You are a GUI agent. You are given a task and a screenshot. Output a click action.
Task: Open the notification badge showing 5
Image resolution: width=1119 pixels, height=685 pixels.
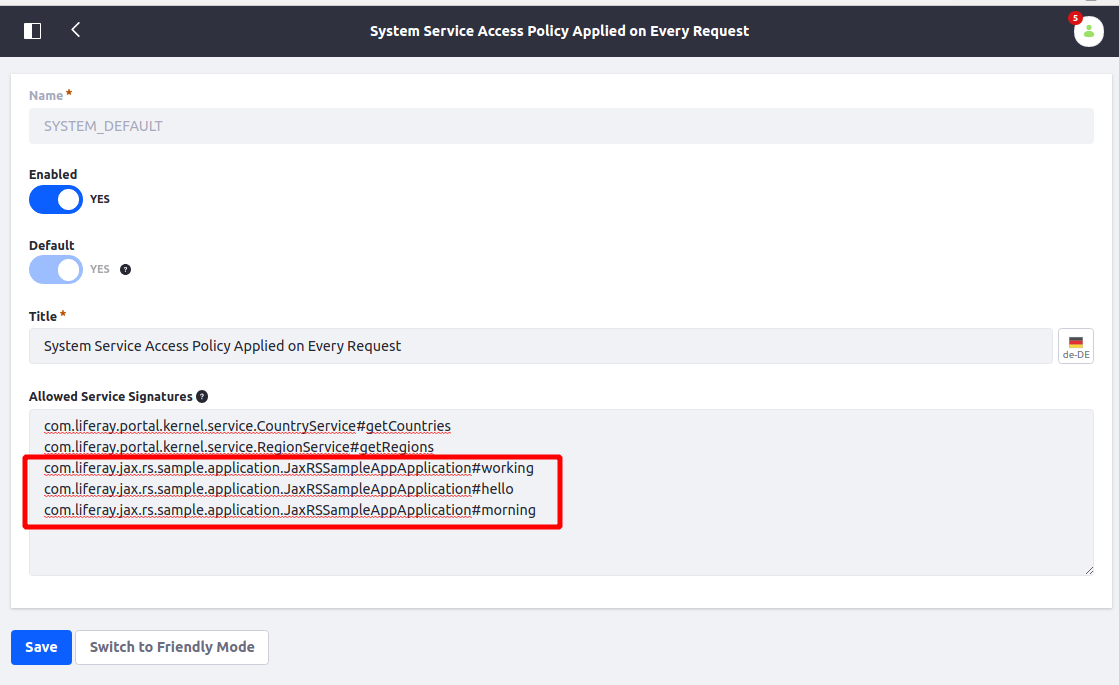pyautogui.click(x=1075, y=18)
